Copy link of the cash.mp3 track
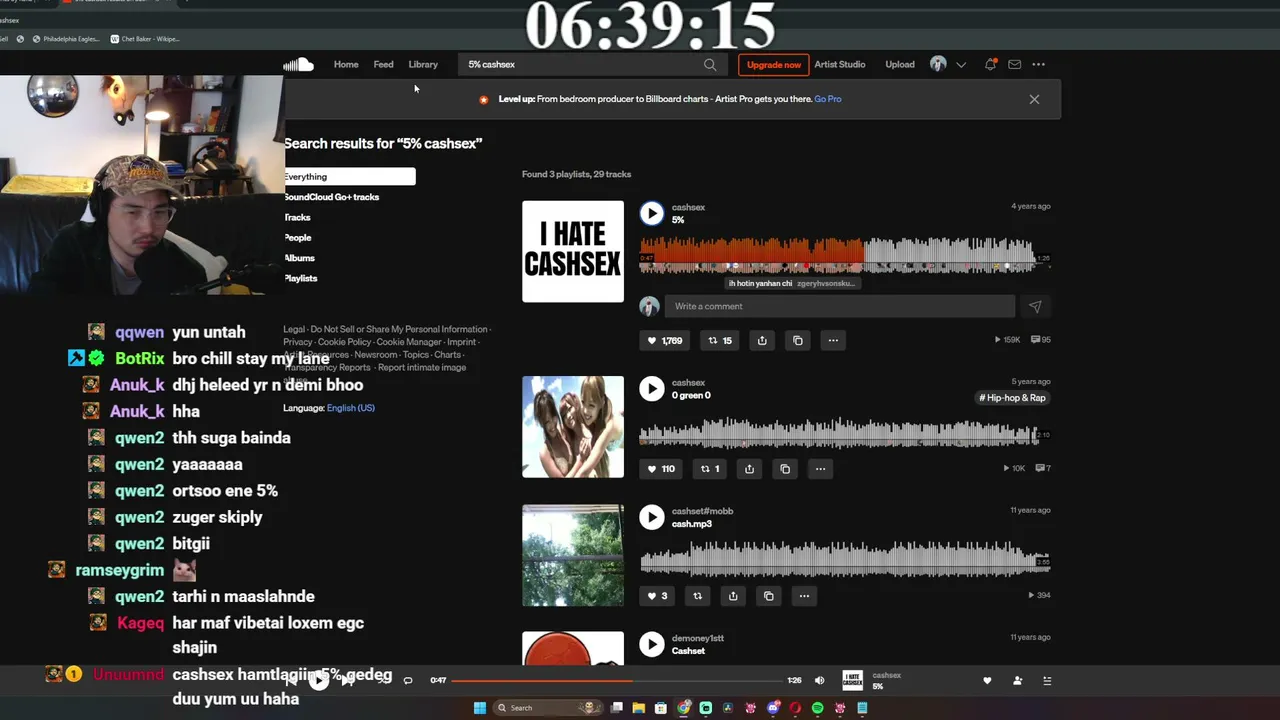The width and height of the screenshot is (1280, 720). pos(769,596)
